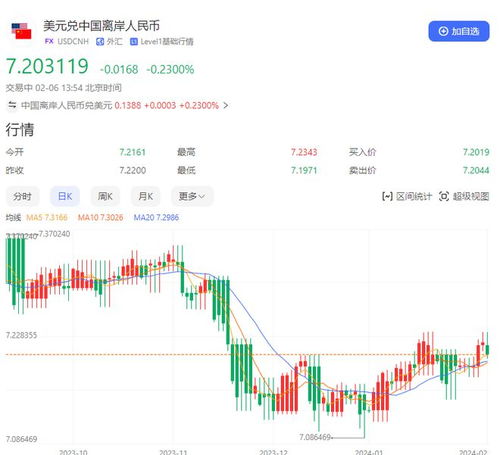The height and width of the screenshot is (455, 500).
Task: Click the Level1 基础行情 icon
Action: (134, 42)
